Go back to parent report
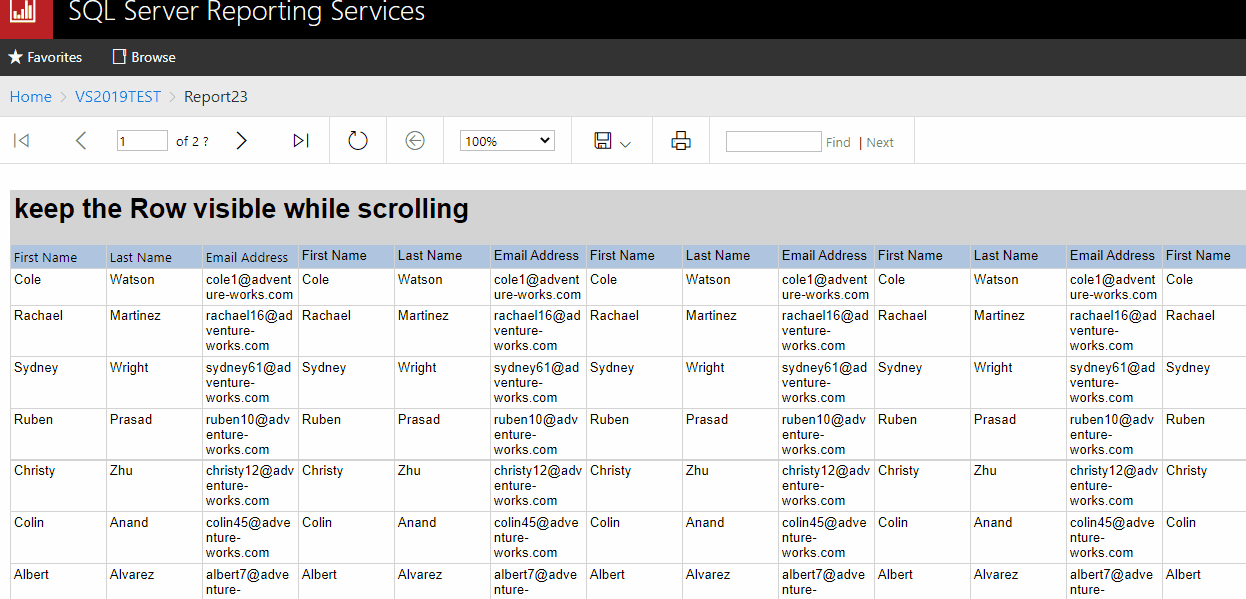This screenshot has height=599, width=1246. point(415,141)
